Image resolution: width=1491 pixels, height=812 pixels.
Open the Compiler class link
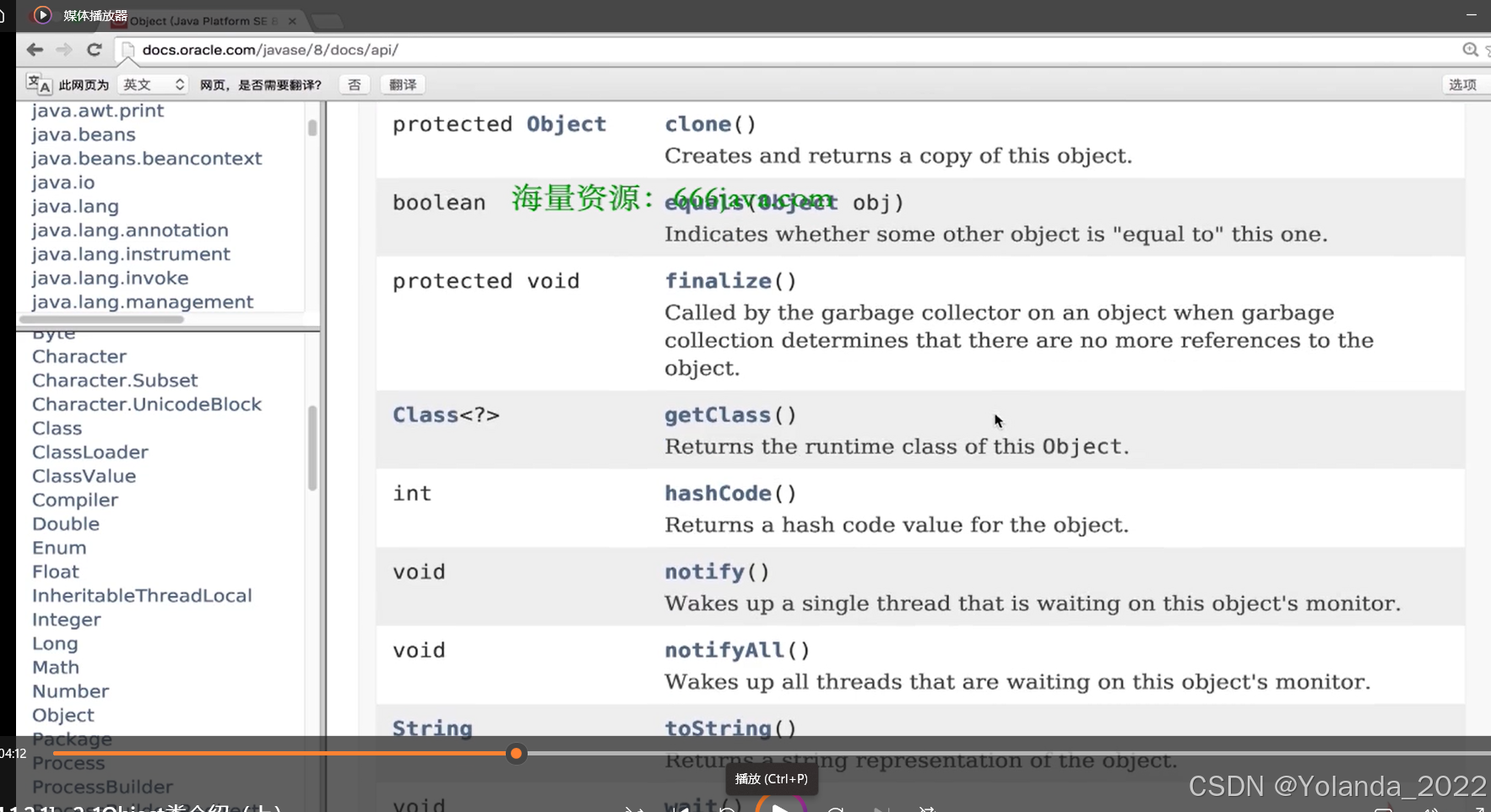(x=75, y=500)
